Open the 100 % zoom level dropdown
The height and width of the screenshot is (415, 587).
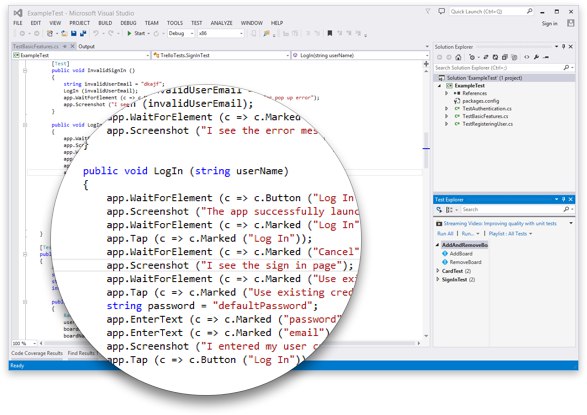24,343
